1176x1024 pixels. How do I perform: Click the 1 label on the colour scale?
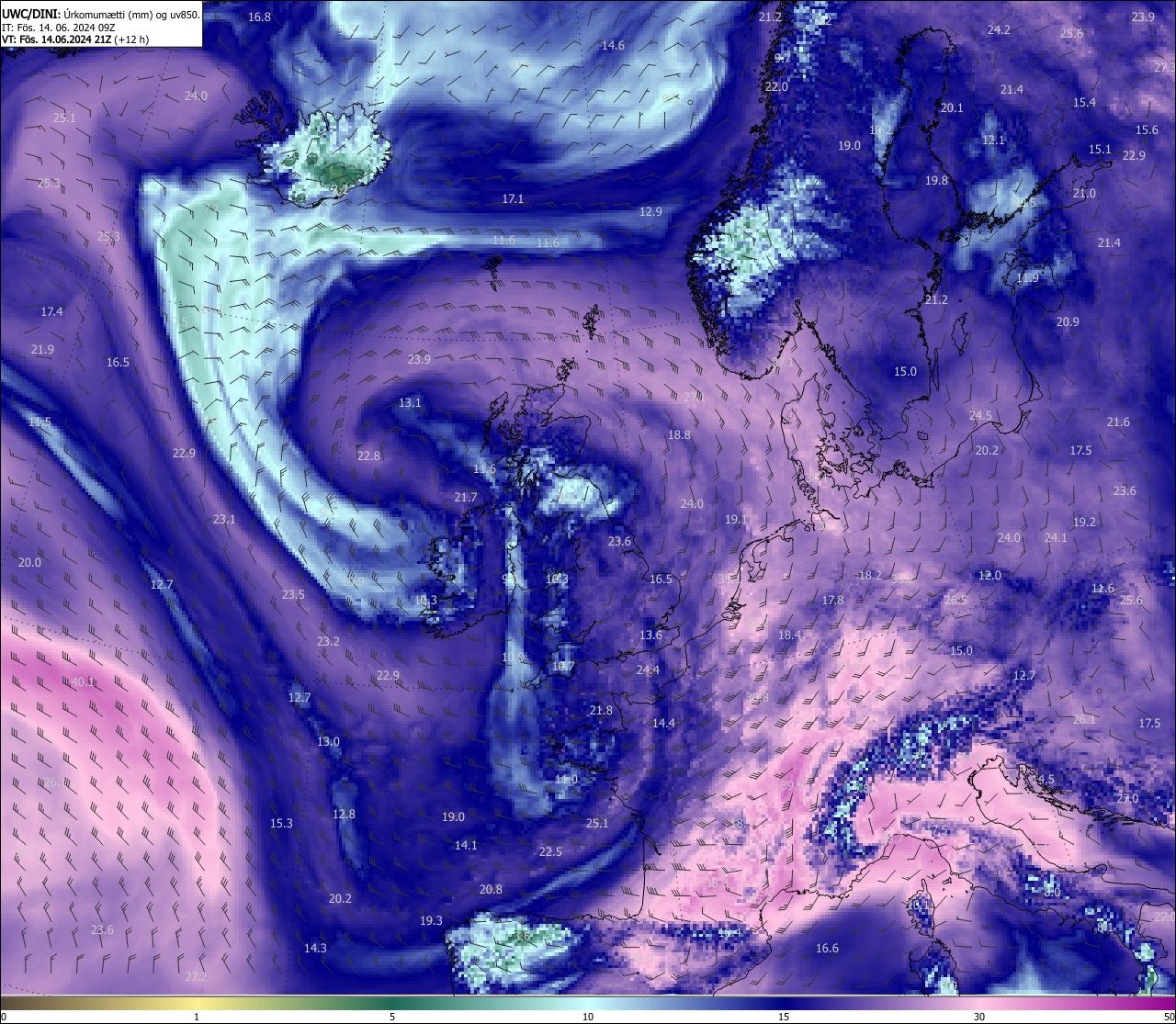(197, 1017)
